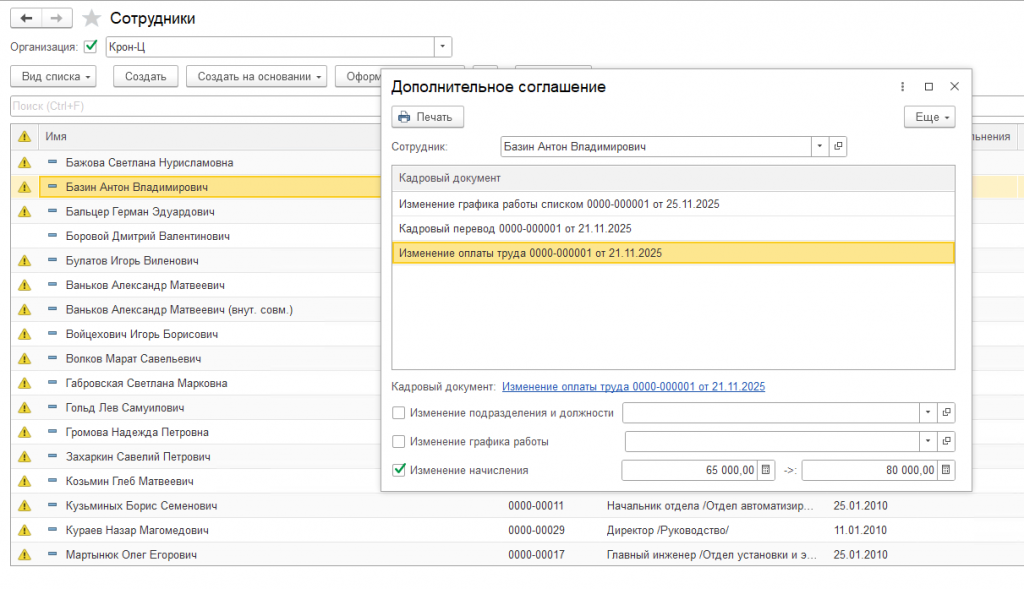Viewport: 1024px width, 589px height.
Task: Open the Сотрудник field selection form icon
Action: coord(839,147)
